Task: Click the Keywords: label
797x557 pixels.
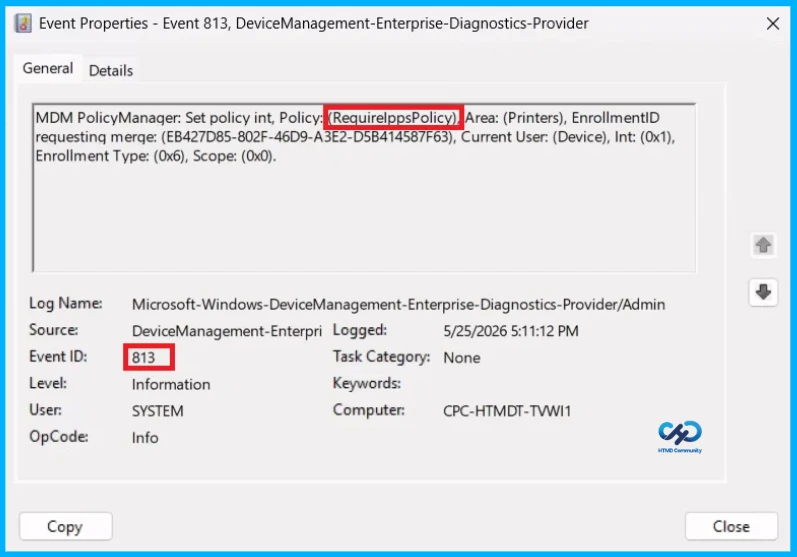Action: [366, 383]
